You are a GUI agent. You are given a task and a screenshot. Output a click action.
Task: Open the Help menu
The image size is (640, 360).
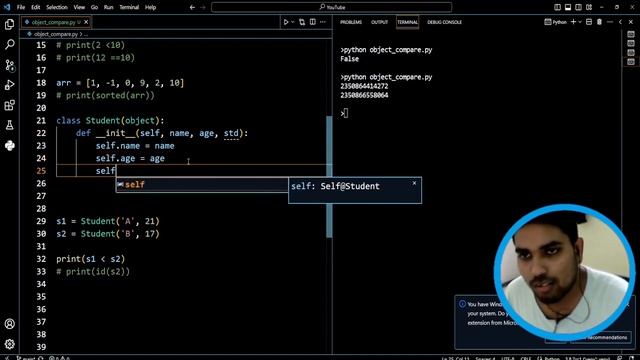tap(151, 7)
